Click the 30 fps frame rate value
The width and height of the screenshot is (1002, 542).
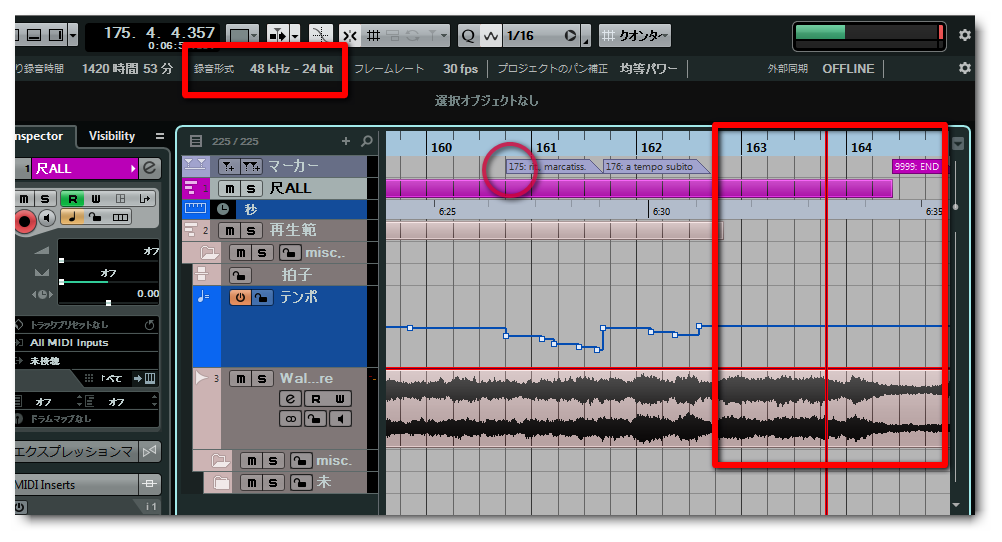click(x=460, y=68)
